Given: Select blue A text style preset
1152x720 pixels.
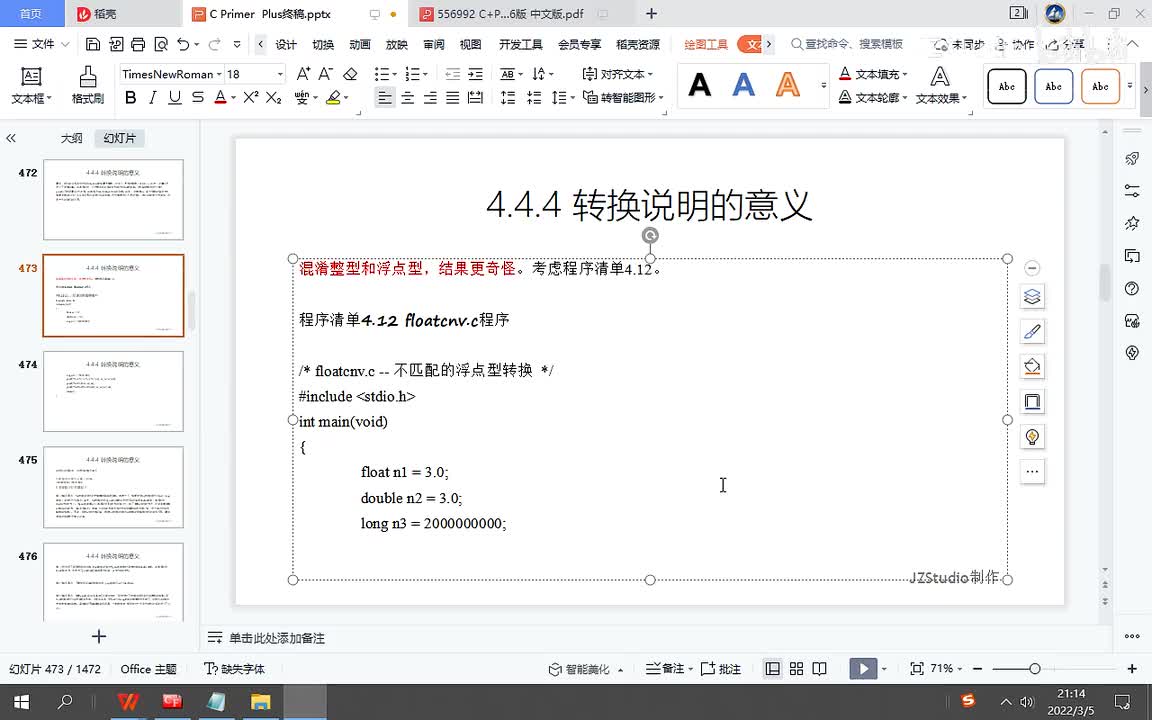Looking at the screenshot, I should coord(744,85).
